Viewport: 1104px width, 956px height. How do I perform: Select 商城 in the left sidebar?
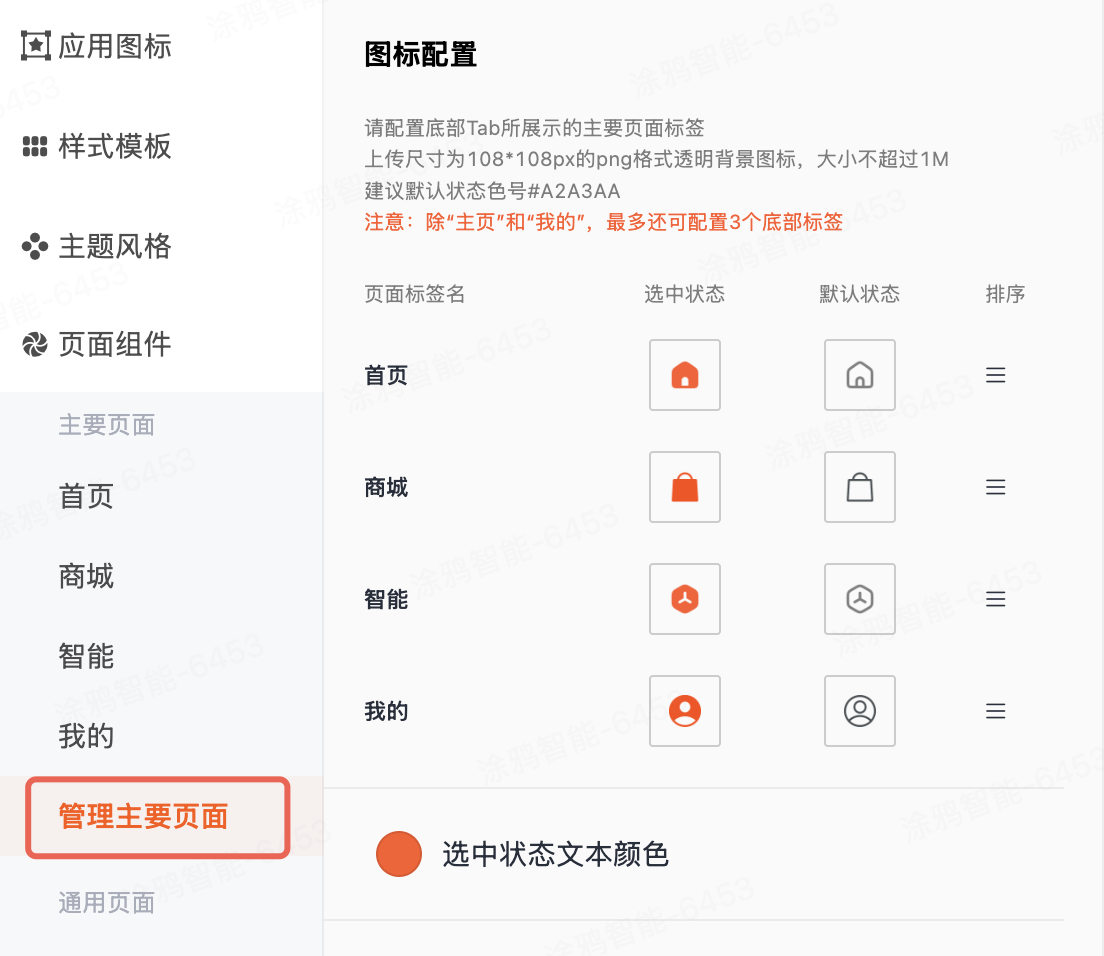(x=85, y=576)
